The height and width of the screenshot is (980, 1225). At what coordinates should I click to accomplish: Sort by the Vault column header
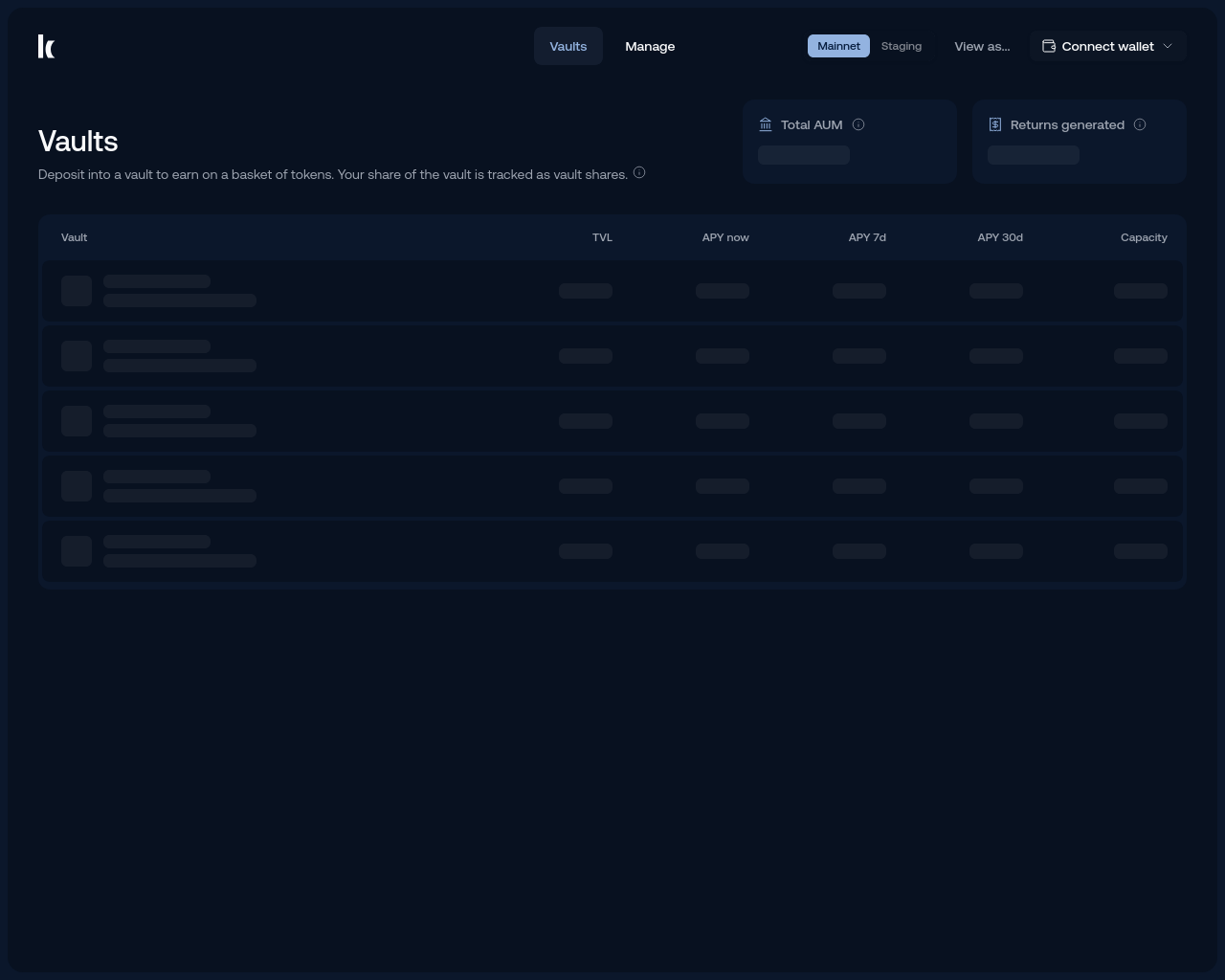click(74, 237)
